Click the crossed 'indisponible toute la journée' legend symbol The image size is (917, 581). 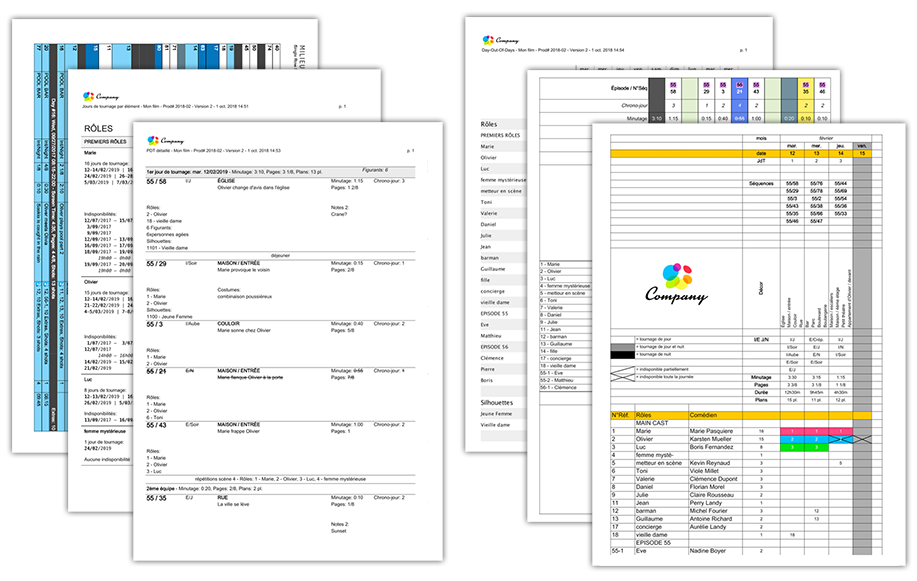[622, 377]
